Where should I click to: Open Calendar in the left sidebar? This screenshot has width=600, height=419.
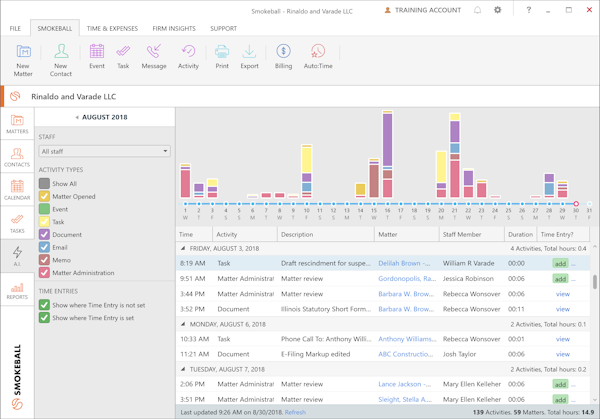pyautogui.click(x=17, y=190)
